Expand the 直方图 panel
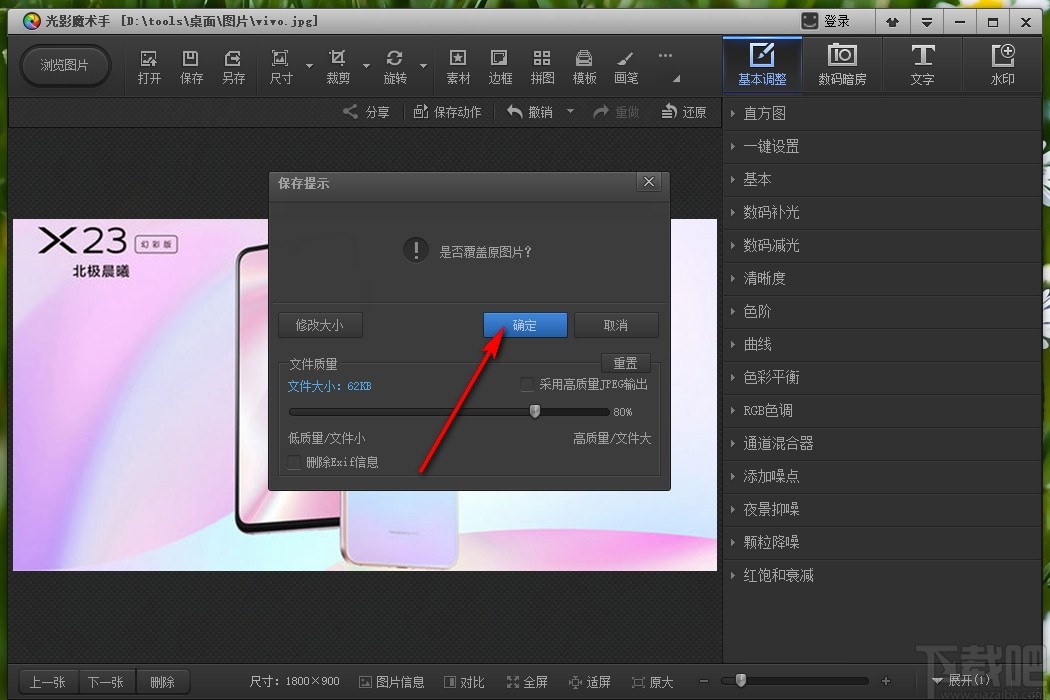1050x700 pixels. pos(882,113)
